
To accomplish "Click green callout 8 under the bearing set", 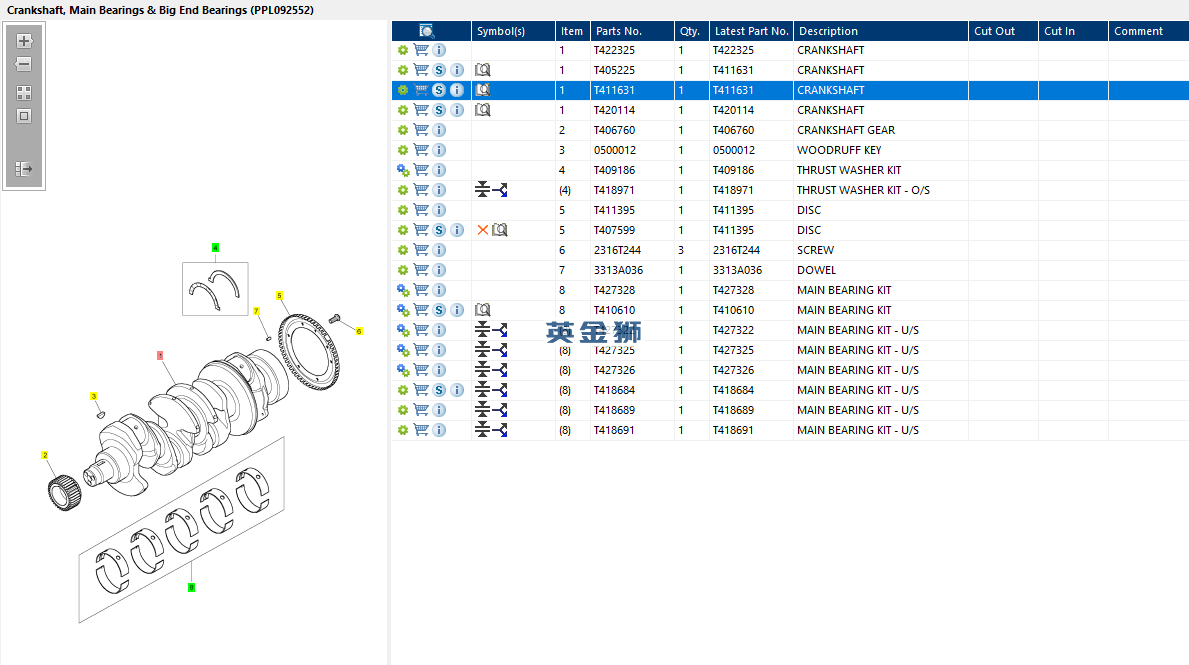I will coord(191,587).
